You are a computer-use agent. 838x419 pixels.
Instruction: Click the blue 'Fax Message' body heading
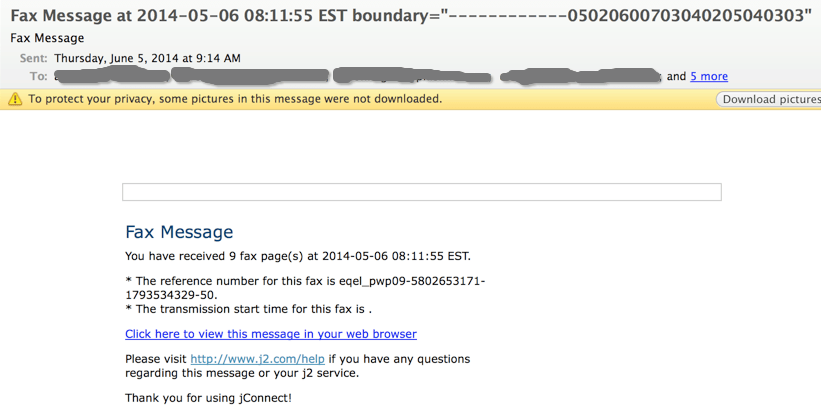[x=179, y=232]
